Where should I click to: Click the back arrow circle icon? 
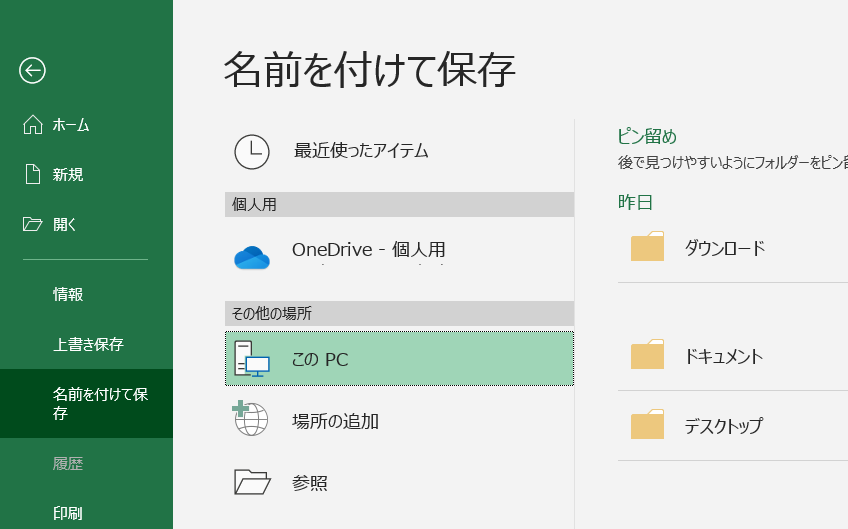click(x=32, y=69)
